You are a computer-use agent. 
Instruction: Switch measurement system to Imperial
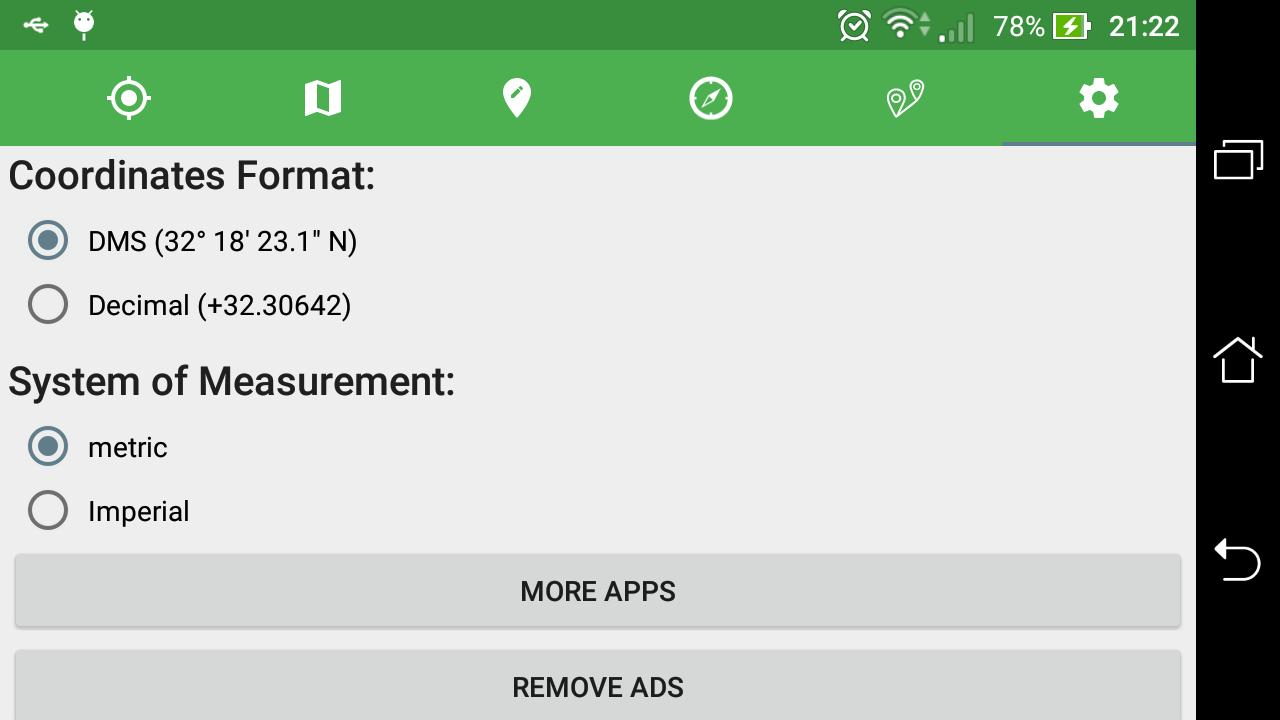click(x=48, y=510)
